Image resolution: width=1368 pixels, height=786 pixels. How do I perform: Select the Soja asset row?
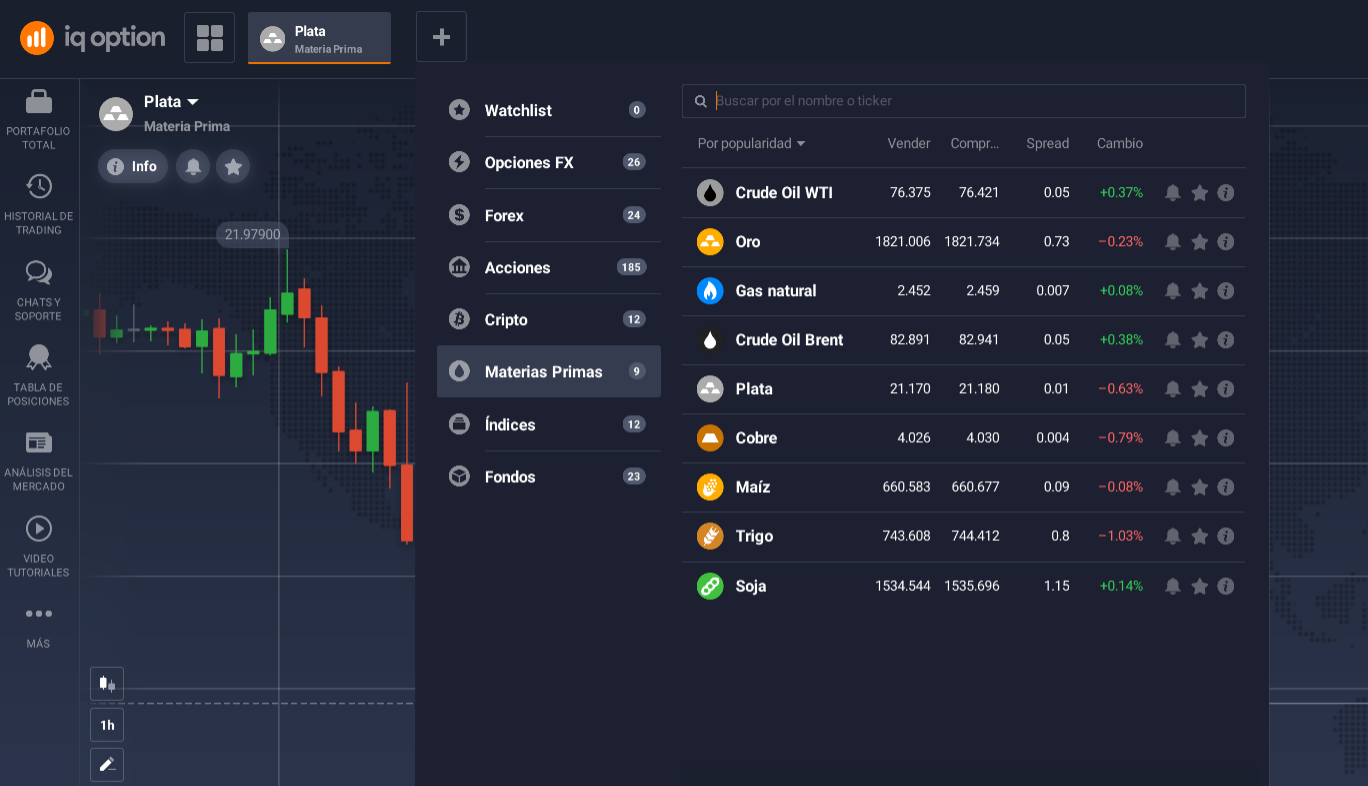[964, 586]
